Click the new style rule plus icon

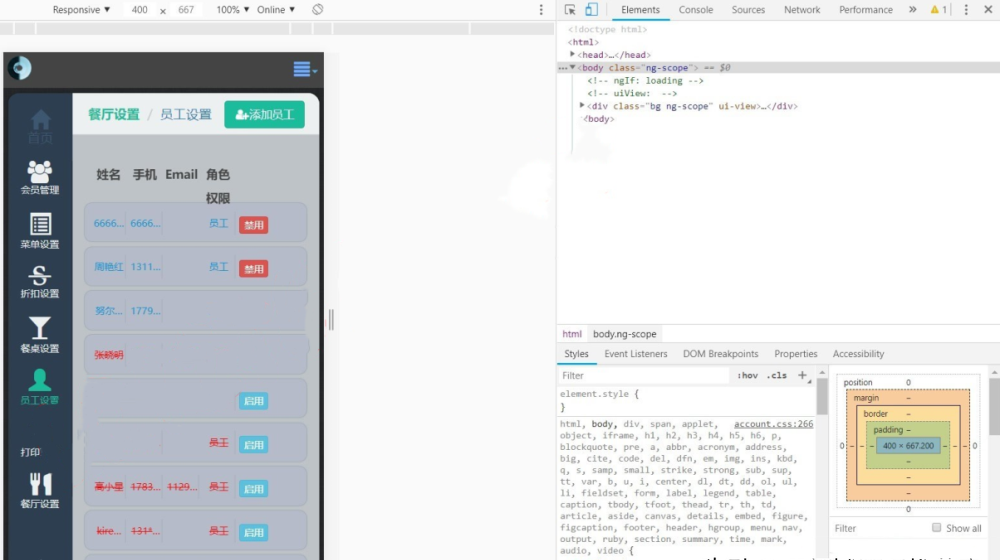802,376
